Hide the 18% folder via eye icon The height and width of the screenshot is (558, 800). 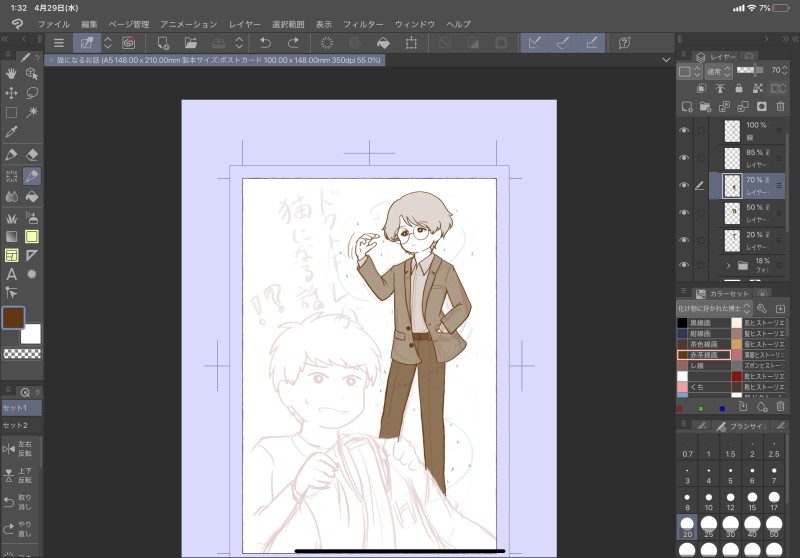pos(684,265)
